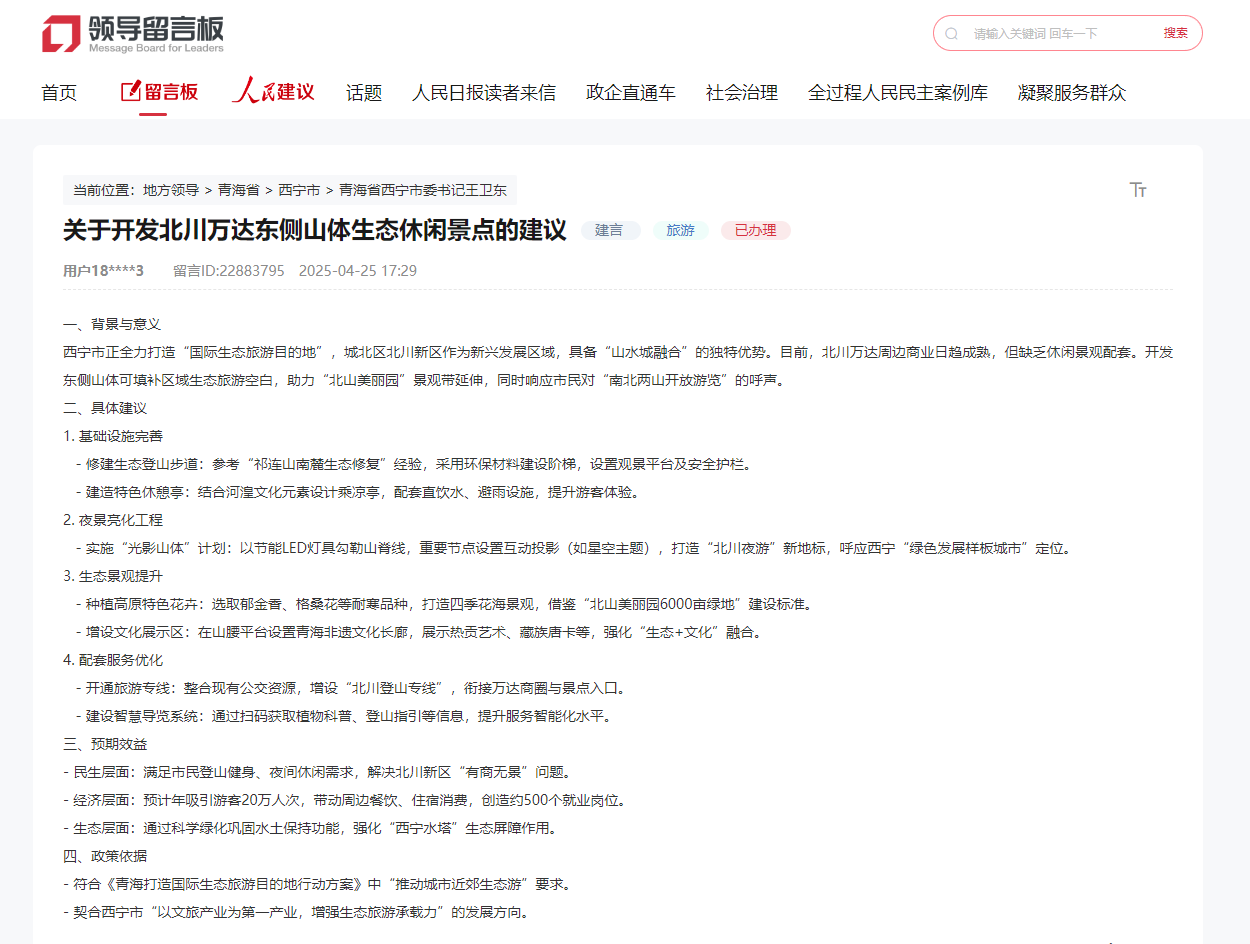Open the 凝聚服务群众 menu item
Image resolution: width=1250 pixels, height=944 pixels.
(x=1072, y=93)
